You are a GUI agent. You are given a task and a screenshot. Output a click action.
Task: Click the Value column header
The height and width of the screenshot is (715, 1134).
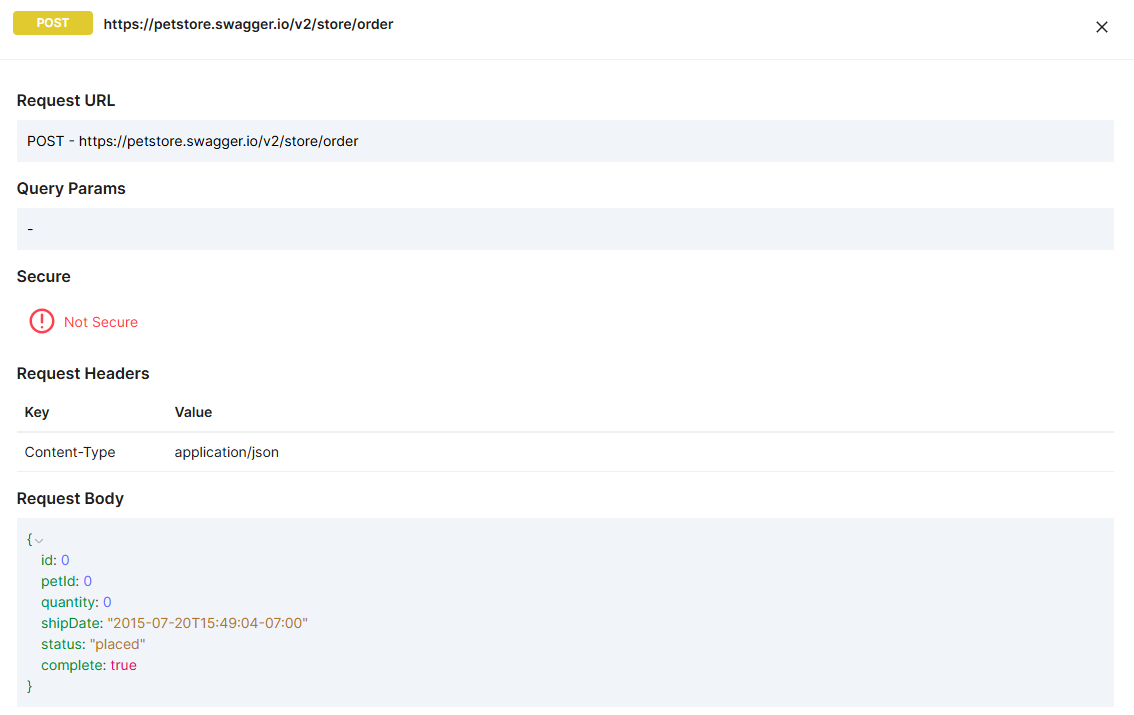tap(193, 412)
